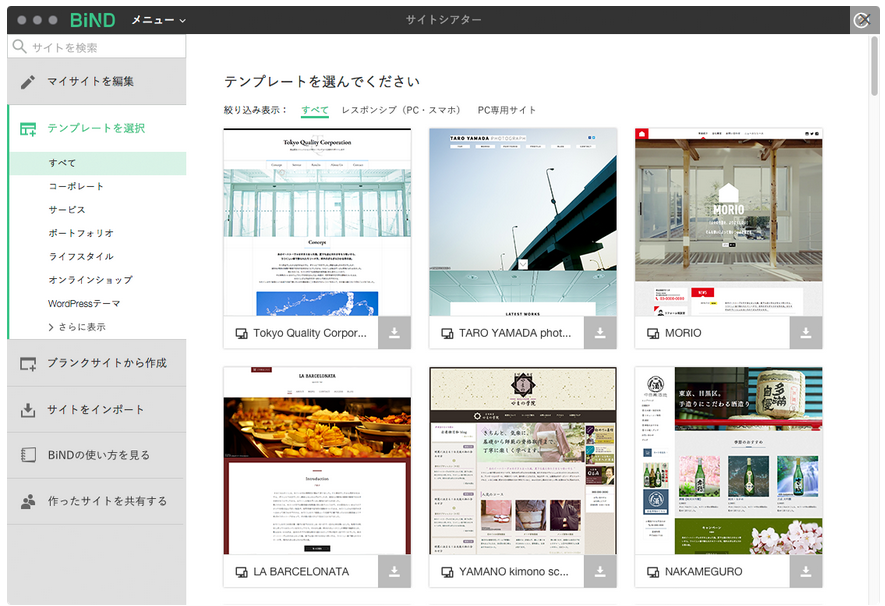Click the download icon on MORIO template

click(805, 333)
